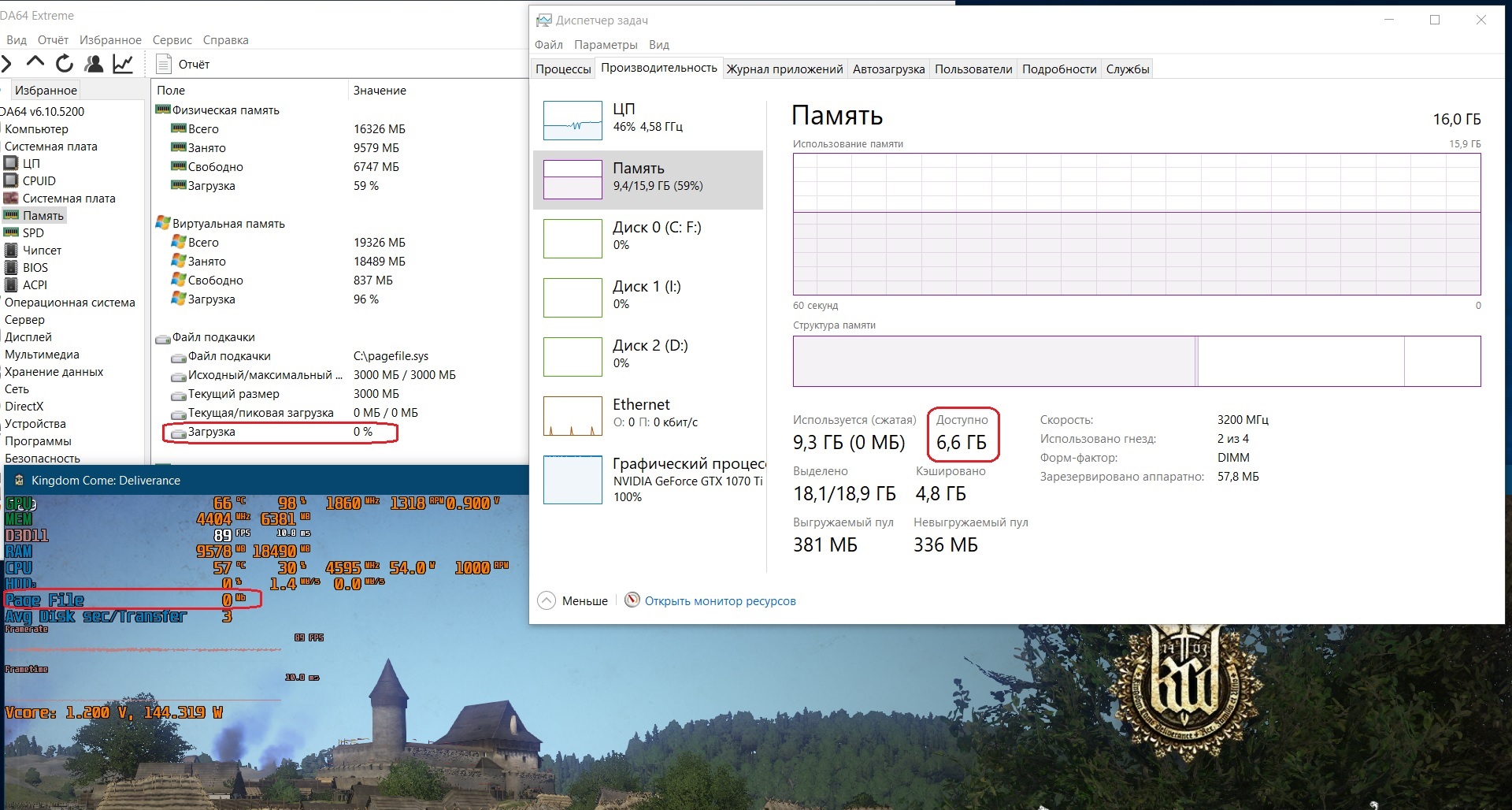Open Сервер category in AIDA64 tree

click(24, 319)
